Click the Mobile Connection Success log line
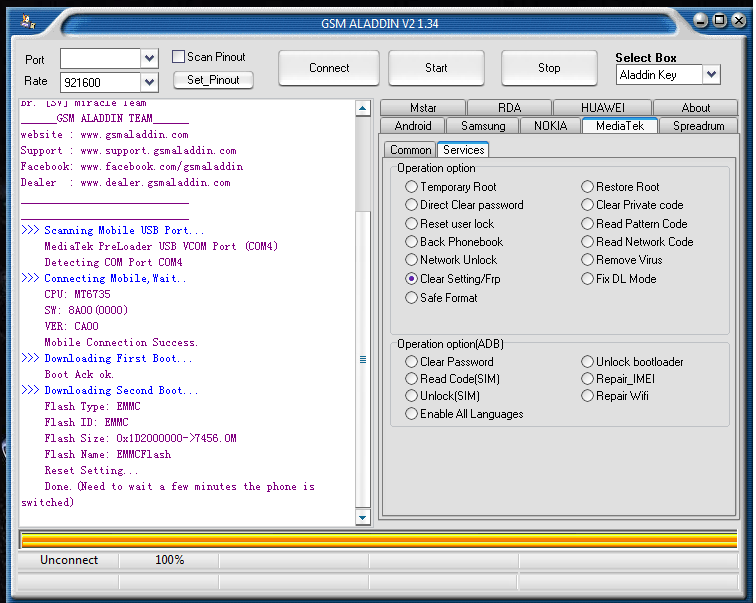This screenshot has width=756, height=603. (121, 342)
